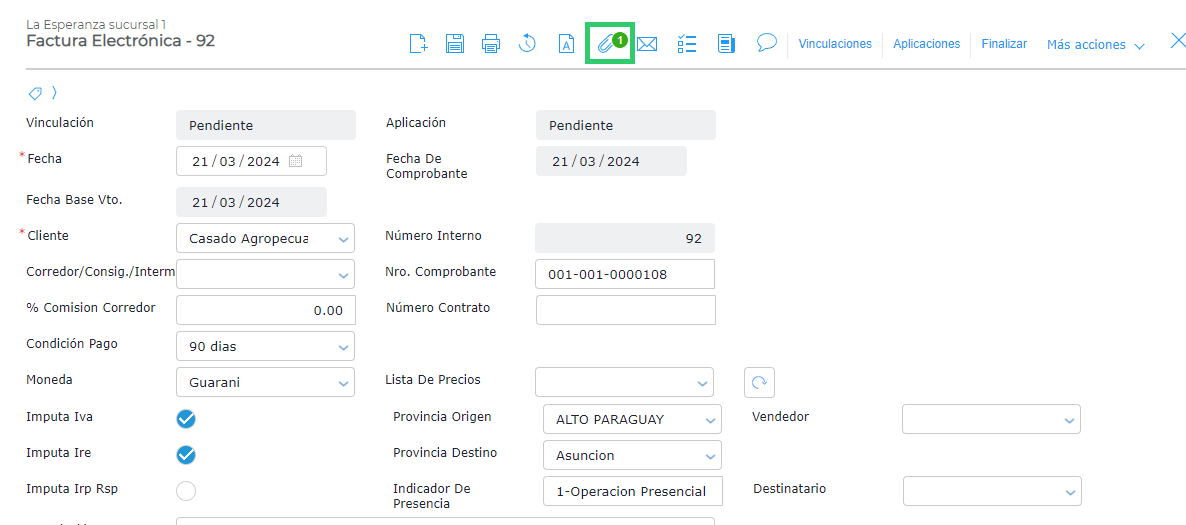This screenshot has height=525, width=1186.
Task: Uncheck the Imputa Ire checkbox
Action: [186, 455]
